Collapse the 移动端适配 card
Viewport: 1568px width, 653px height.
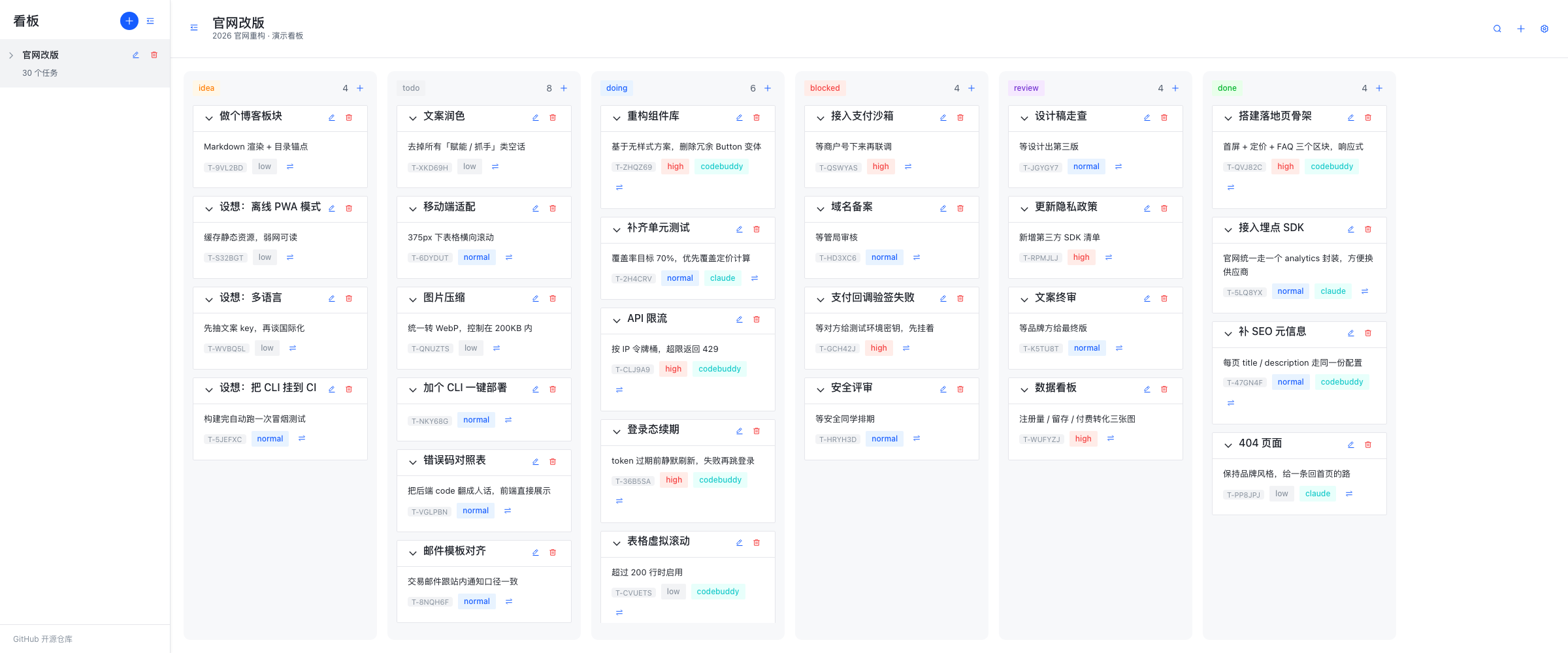[x=413, y=209]
